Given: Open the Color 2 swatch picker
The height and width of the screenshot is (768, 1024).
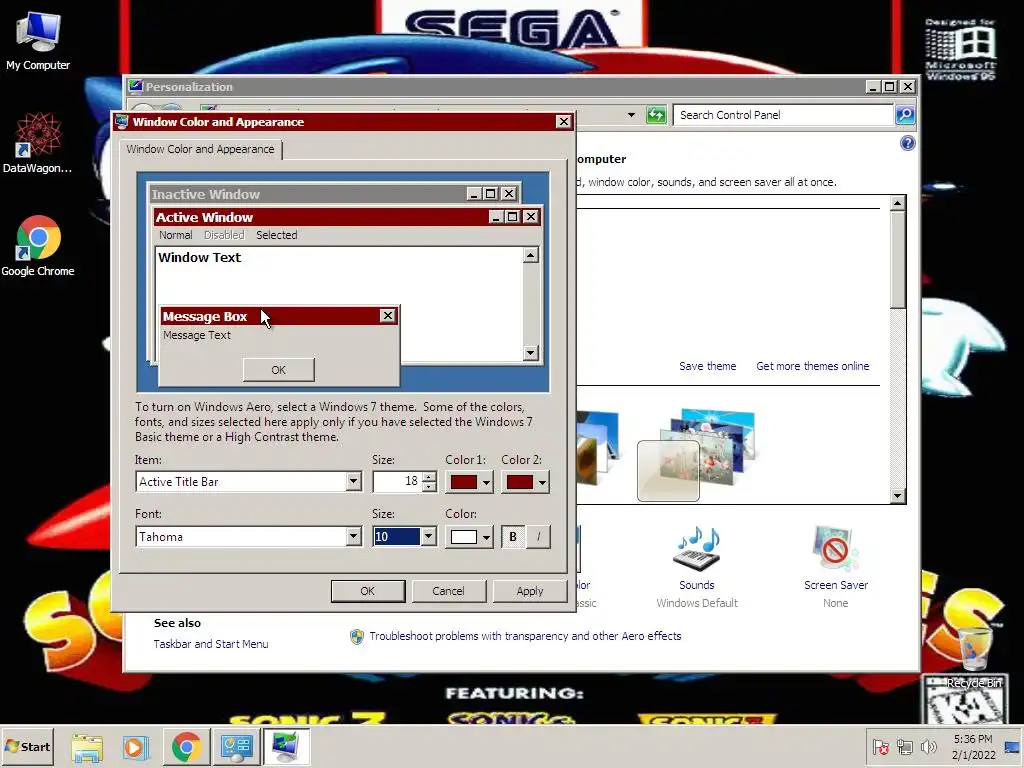Looking at the screenshot, I should (525, 482).
